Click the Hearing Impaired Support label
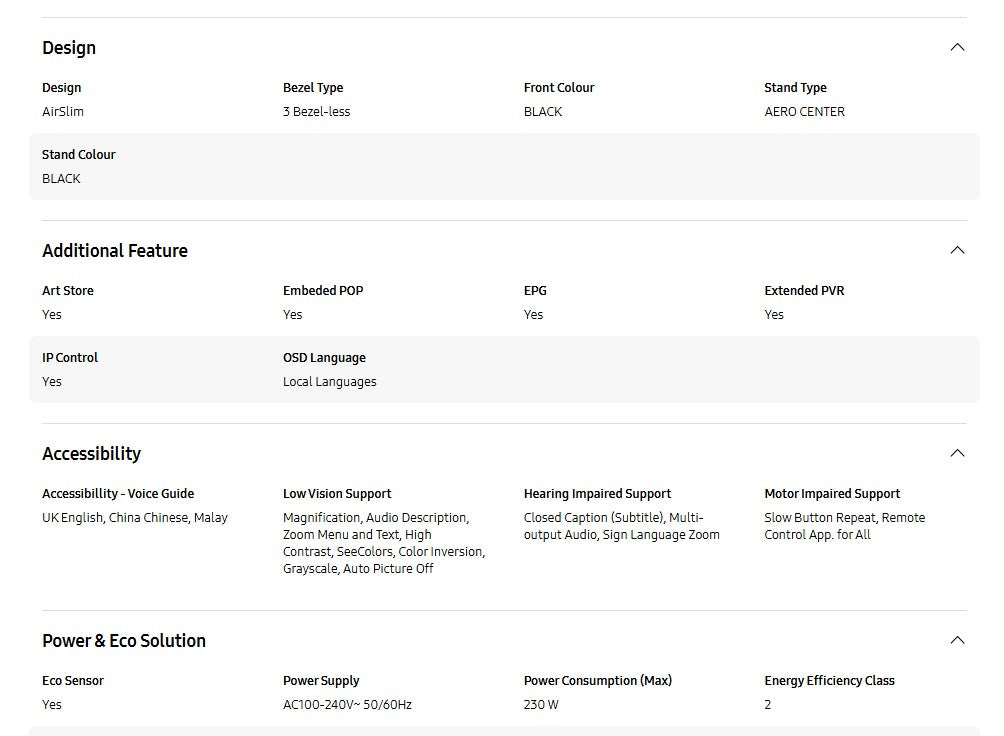1004x736 pixels. (597, 494)
